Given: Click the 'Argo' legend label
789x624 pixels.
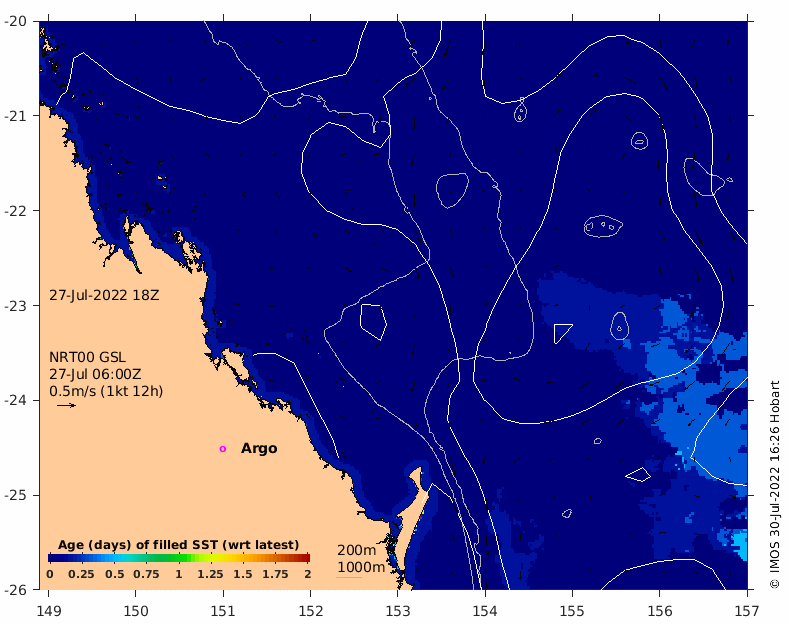Looking at the screenshot, I should pyautogui.click(x=259, y=448).
